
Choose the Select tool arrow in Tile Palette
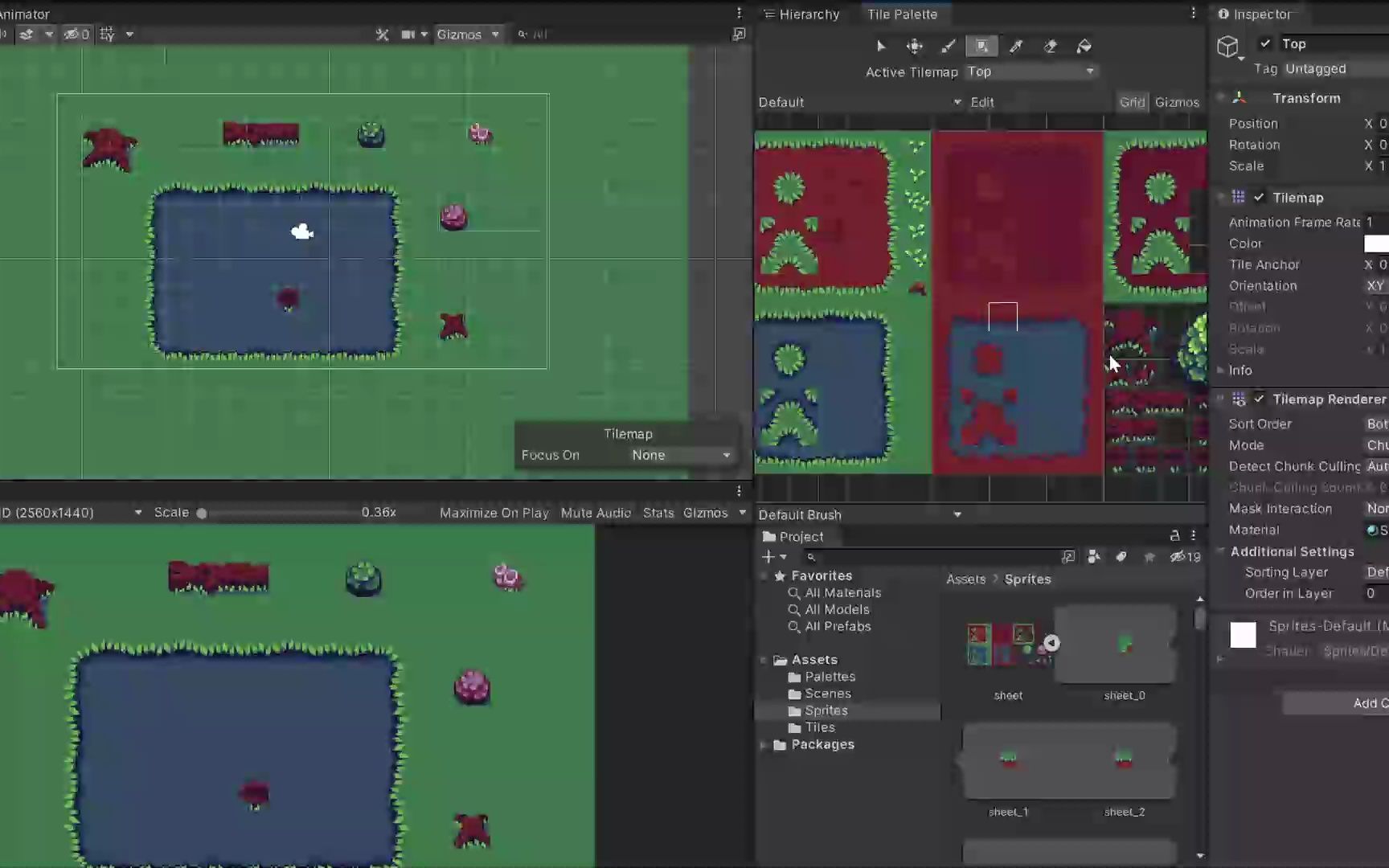click(x=881, y=46)
